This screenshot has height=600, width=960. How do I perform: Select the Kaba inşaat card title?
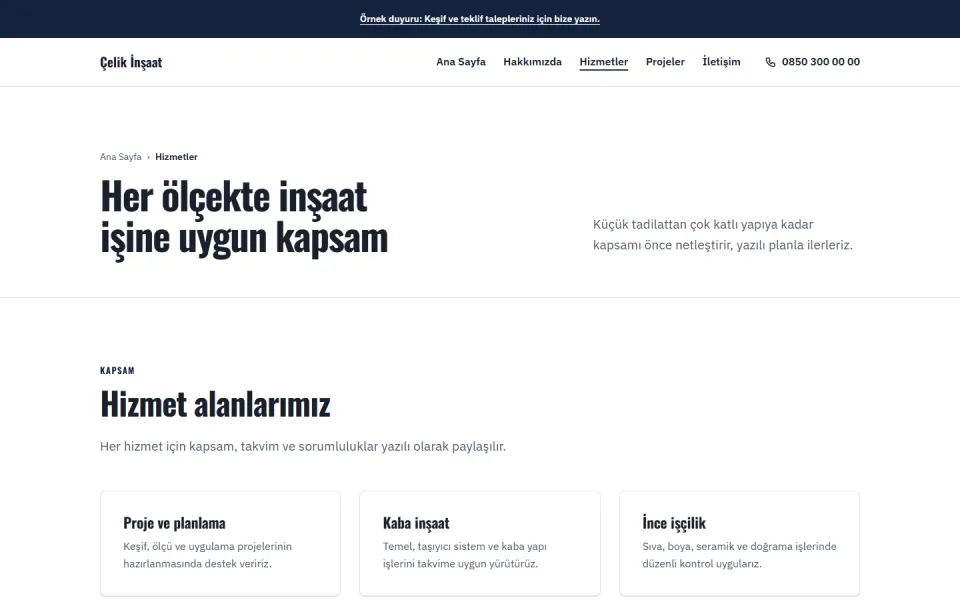coord(416,523)
